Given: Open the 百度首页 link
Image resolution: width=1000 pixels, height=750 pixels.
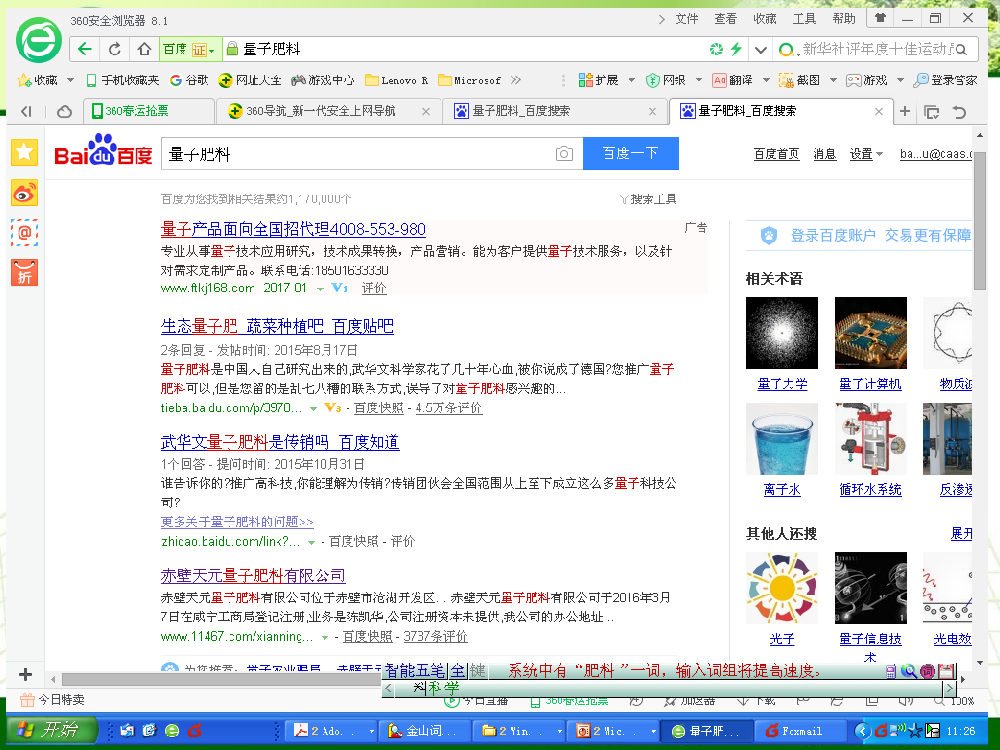Looking at the screenshot, I should point(776,154).
